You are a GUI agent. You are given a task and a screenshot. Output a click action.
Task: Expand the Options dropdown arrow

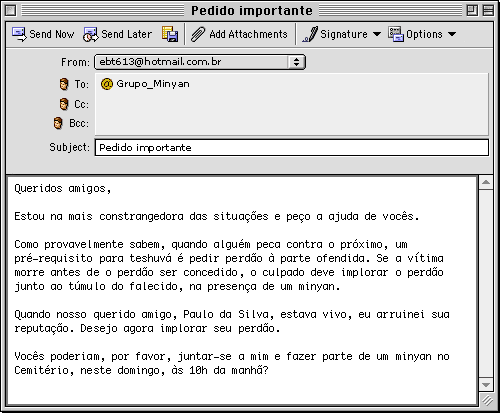(452, 34)
